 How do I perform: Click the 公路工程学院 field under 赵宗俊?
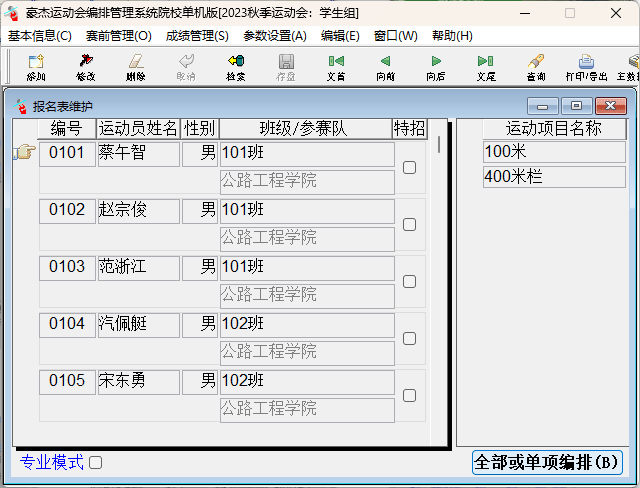point(307,239)
